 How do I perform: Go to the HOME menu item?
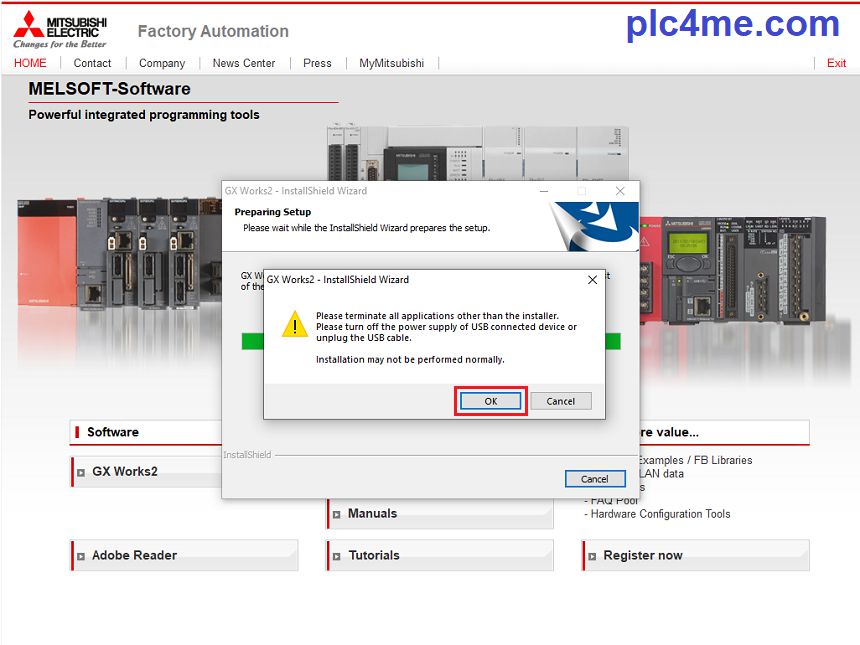[x=30, y=63]
